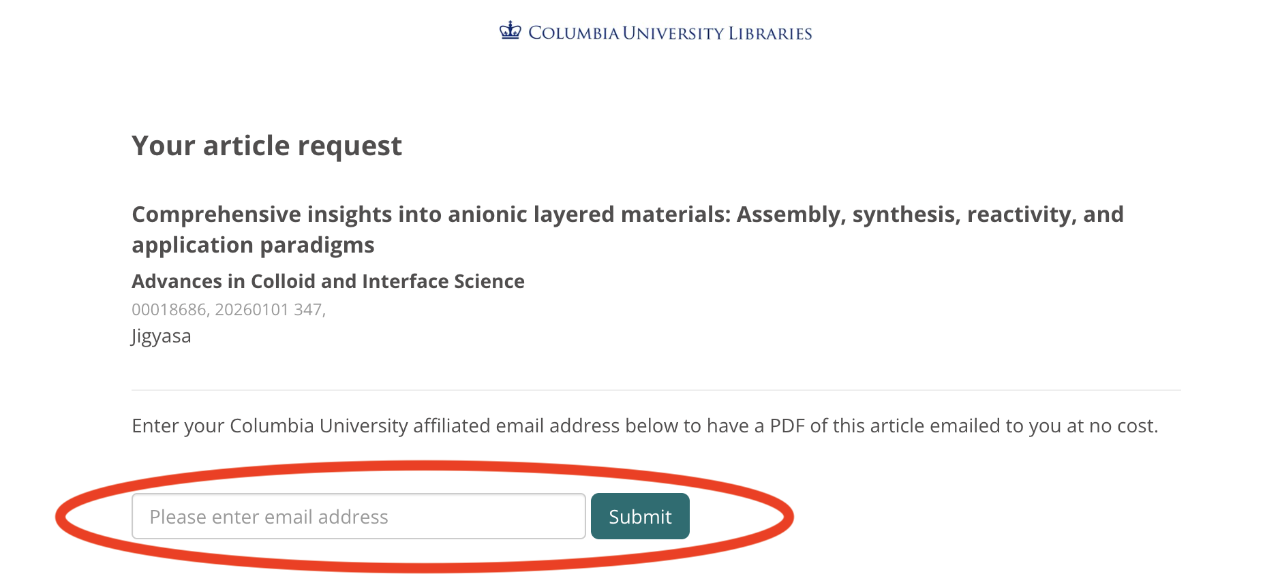Open the library homepage via the header logo
The height and width of the screenshot is (576, 1280).
(x=655, y=32)
